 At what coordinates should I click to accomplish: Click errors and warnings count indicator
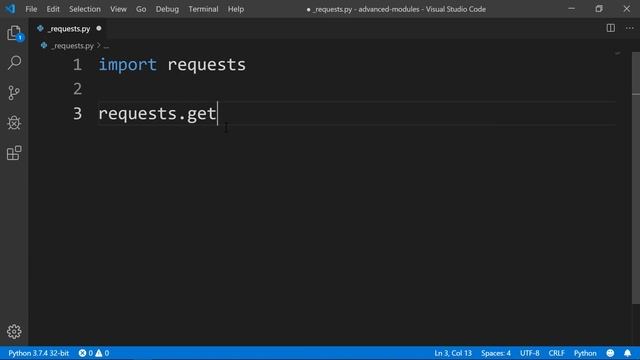(93, 353)
